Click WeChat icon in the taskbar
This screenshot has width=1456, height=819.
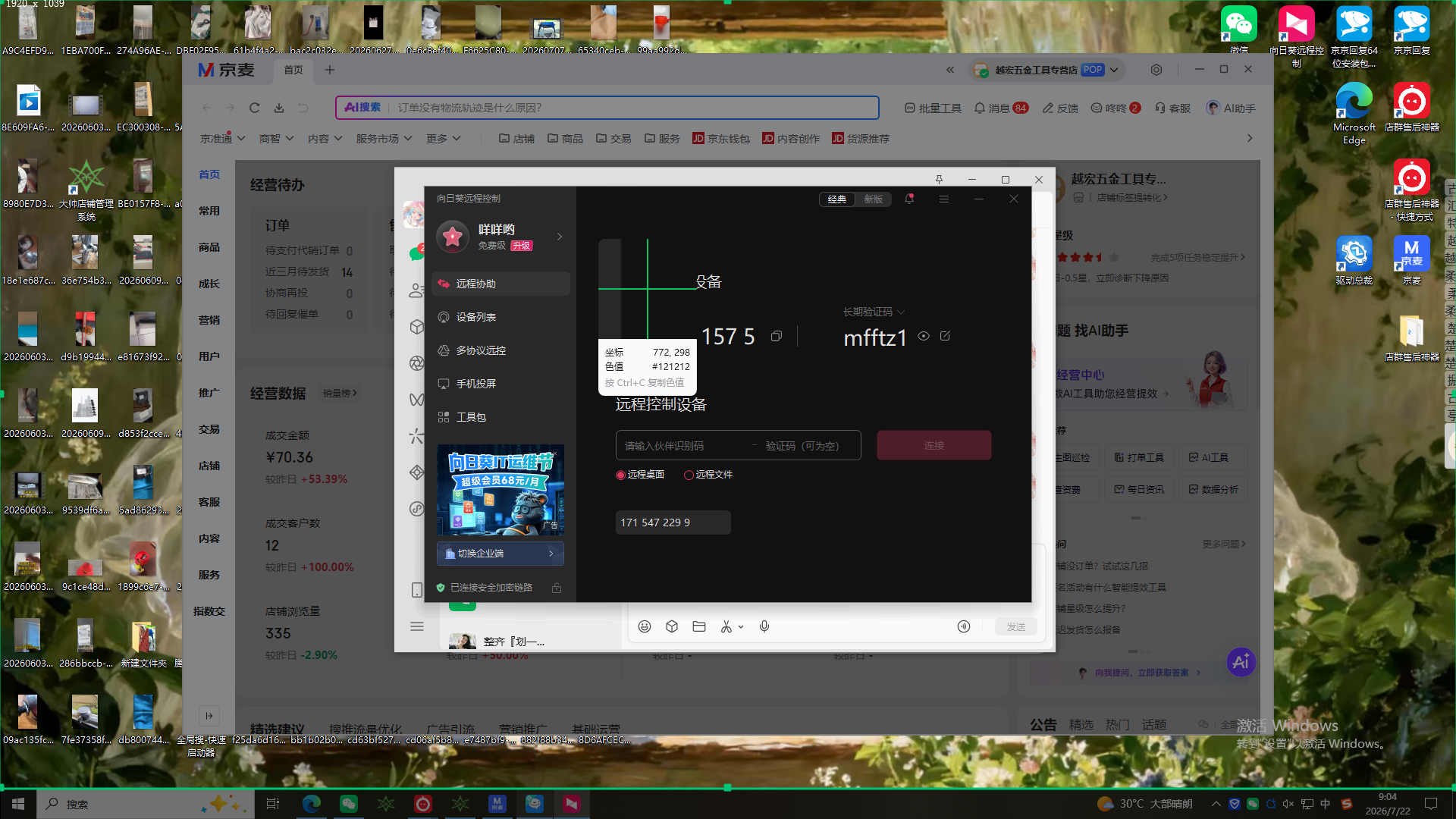[349, 804]
